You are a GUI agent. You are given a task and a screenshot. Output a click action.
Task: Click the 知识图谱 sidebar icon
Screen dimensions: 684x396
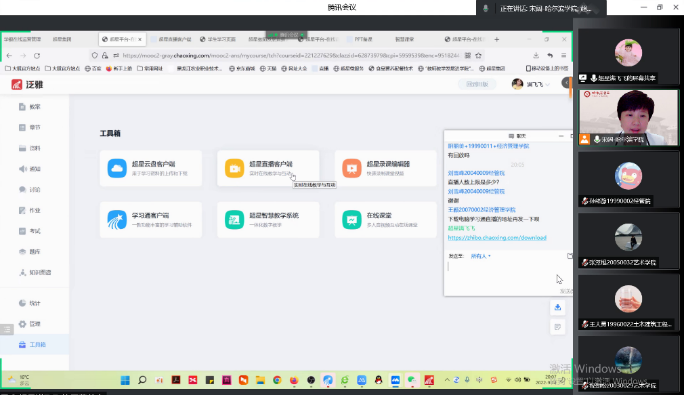(x=22, y=273)
